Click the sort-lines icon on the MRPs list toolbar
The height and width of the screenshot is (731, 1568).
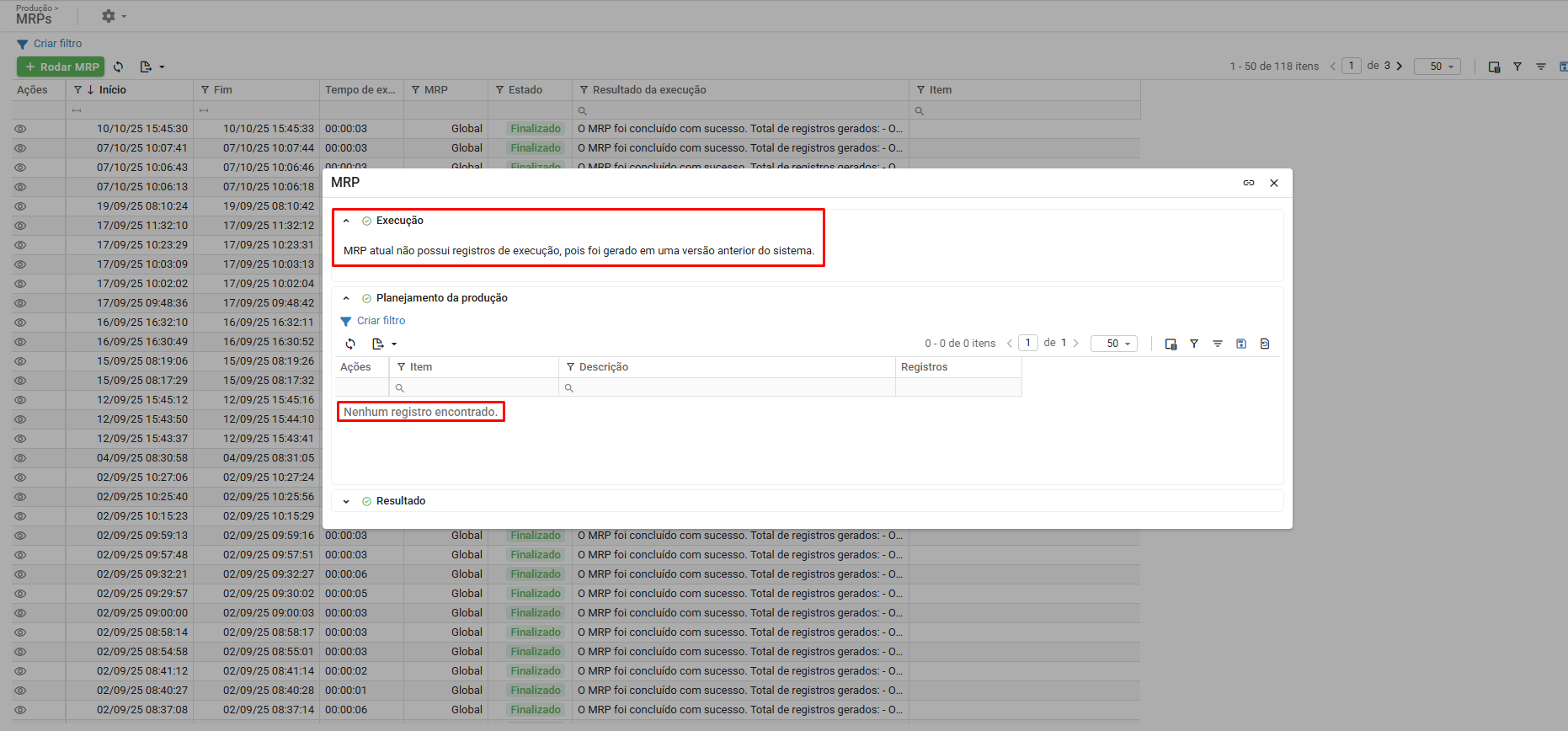[1541, 67]
